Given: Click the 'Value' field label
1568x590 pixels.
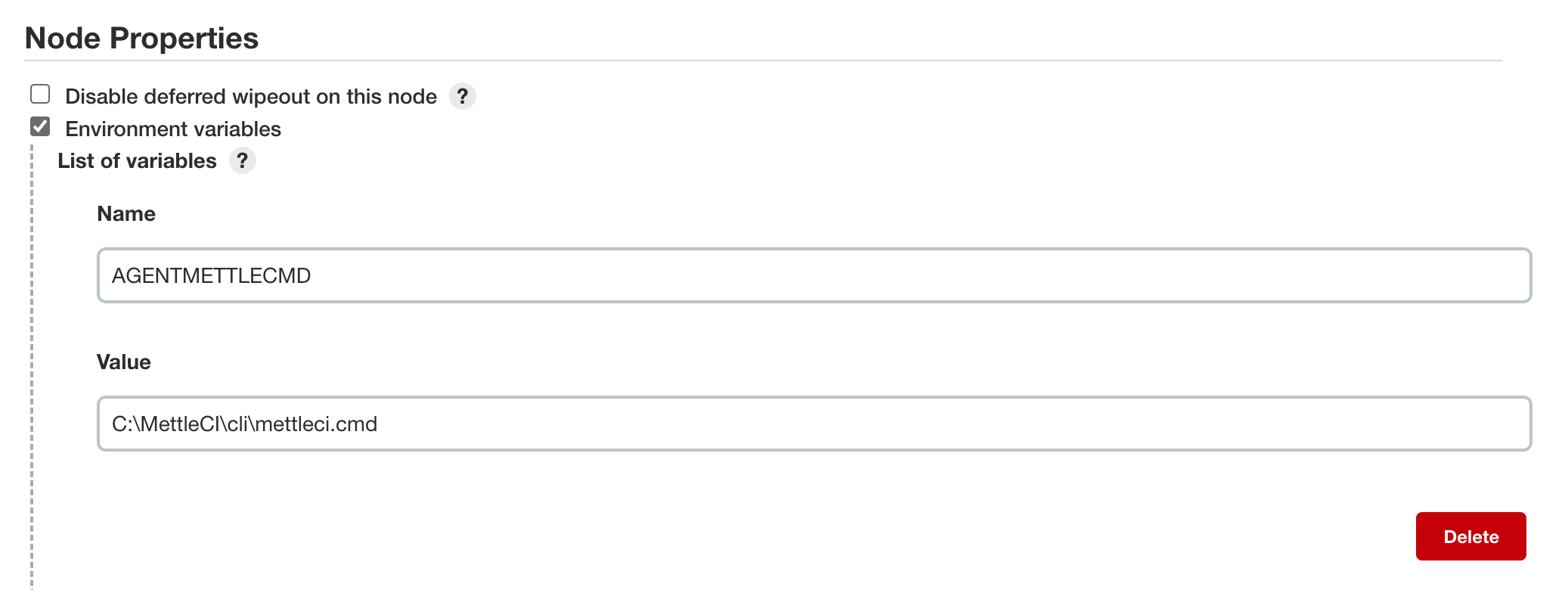Looking at the screenshot, I should (x=123, y=362).
